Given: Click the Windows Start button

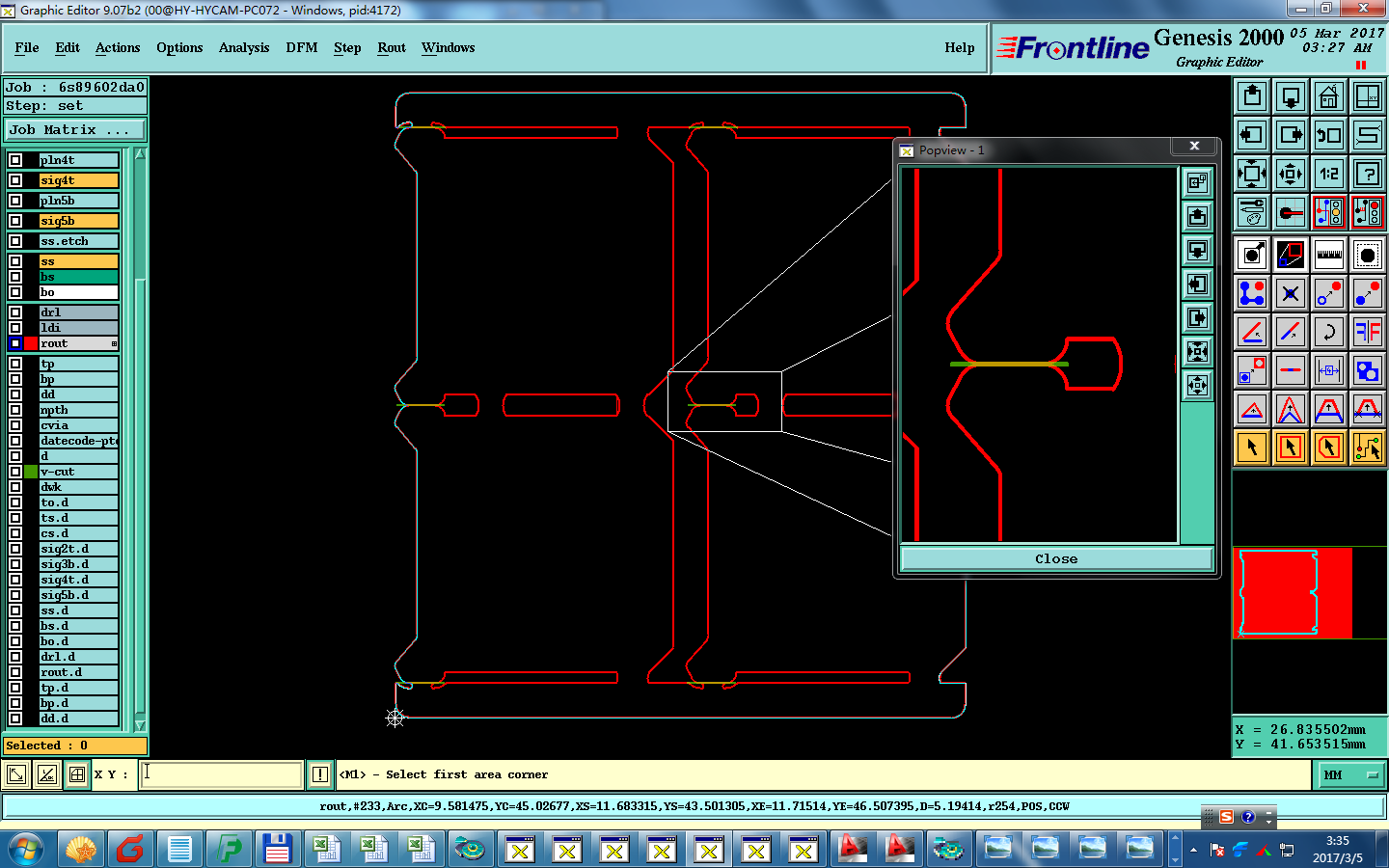Looking at the screenshot, I should (26, 850).
